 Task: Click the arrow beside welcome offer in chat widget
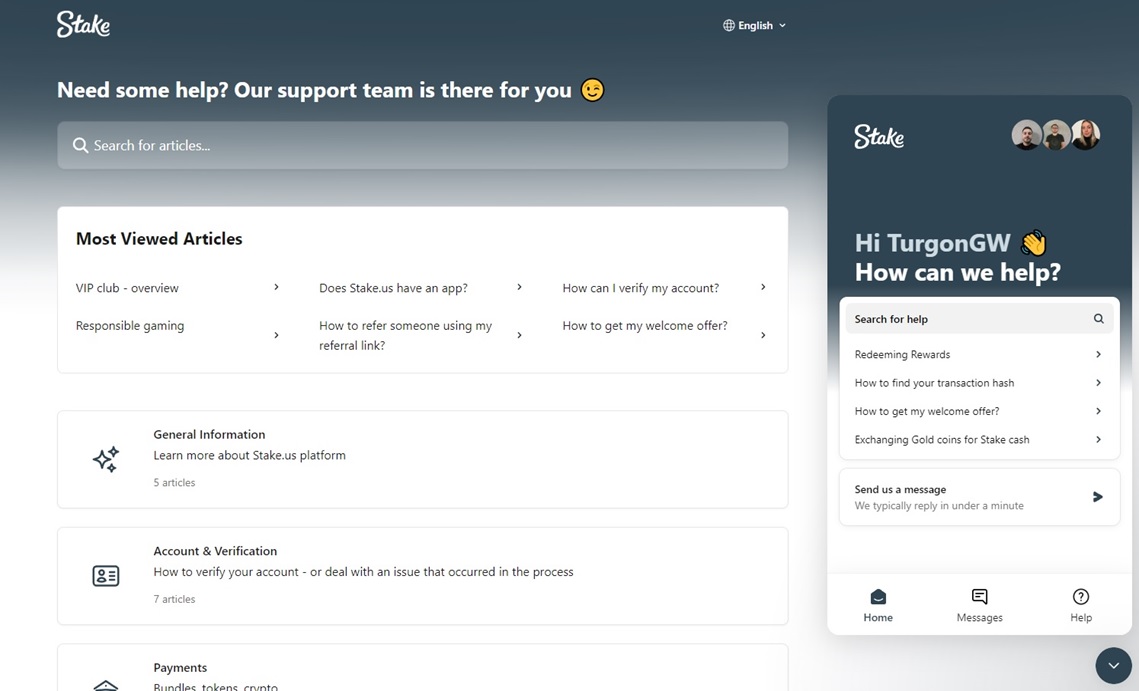[1098, 411]
